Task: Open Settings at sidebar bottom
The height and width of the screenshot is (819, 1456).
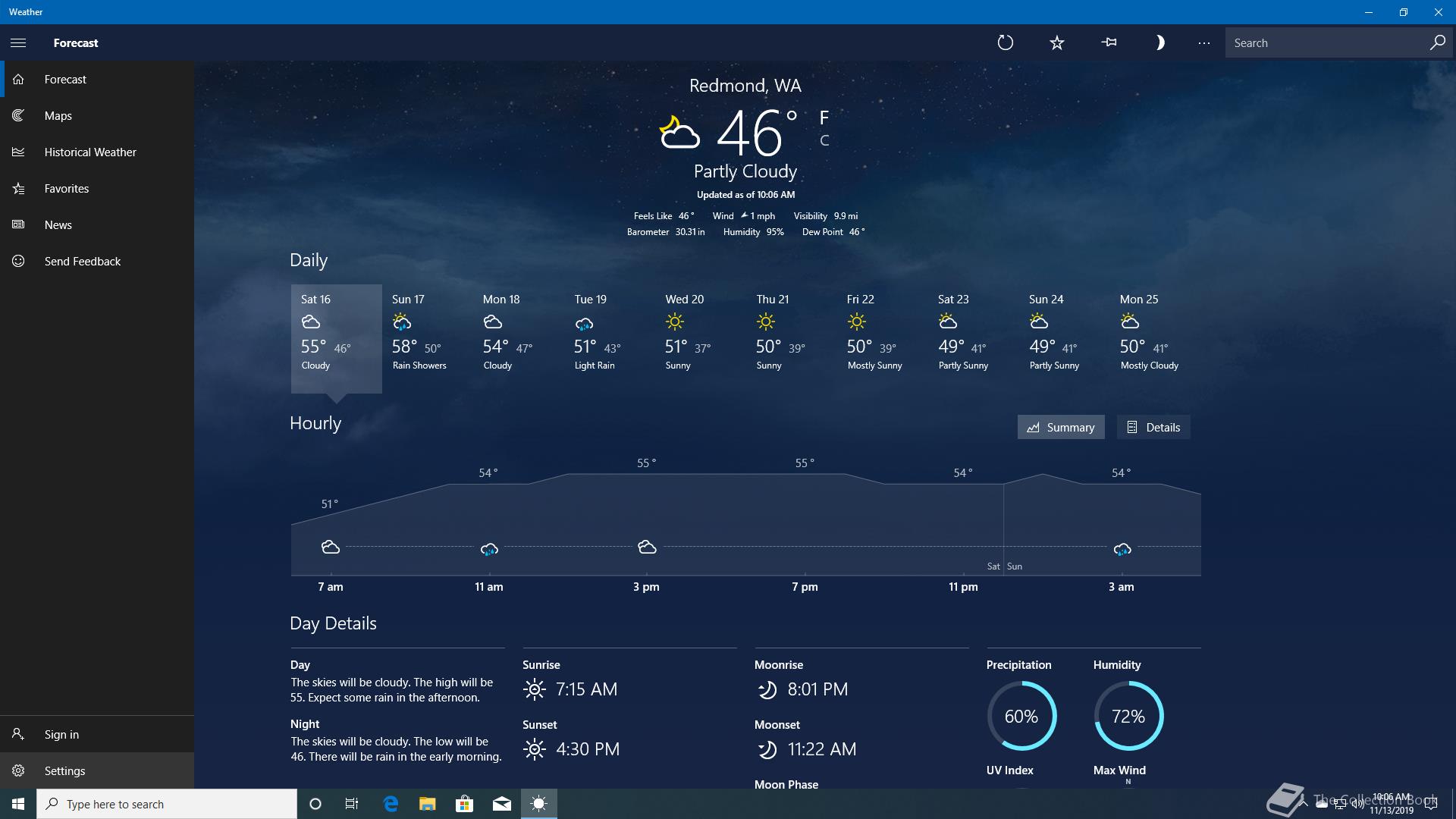Action: [97, 770]
